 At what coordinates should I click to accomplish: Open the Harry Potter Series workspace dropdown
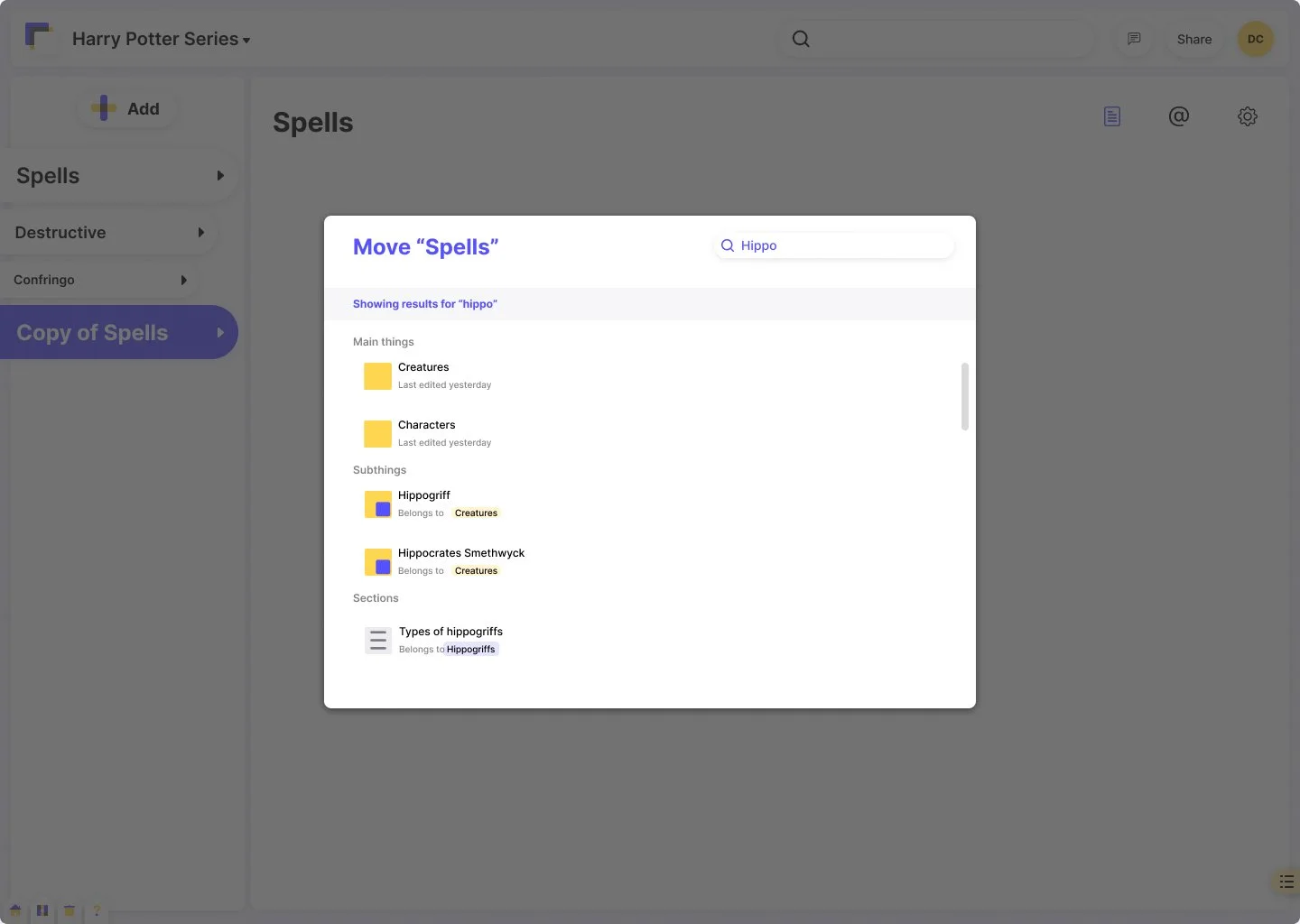(162, 39)
